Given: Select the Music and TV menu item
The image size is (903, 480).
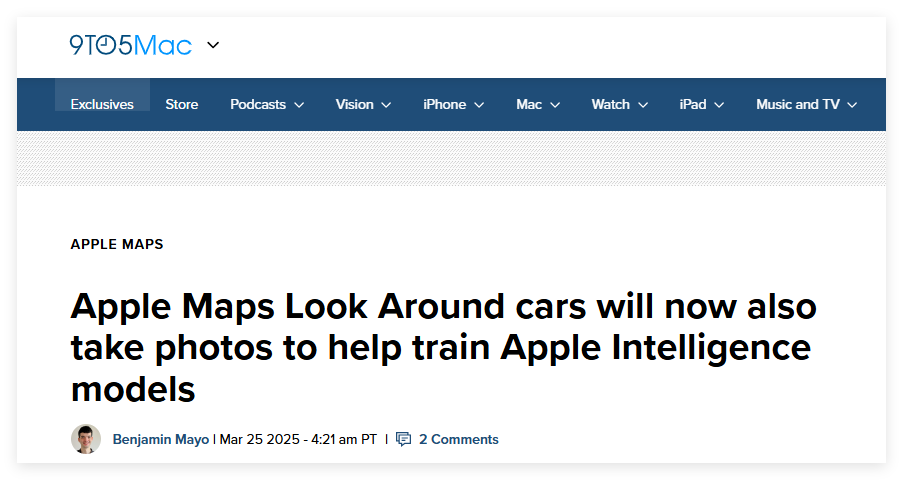Looking at the screenshot, I should click(x=797, y=104).
